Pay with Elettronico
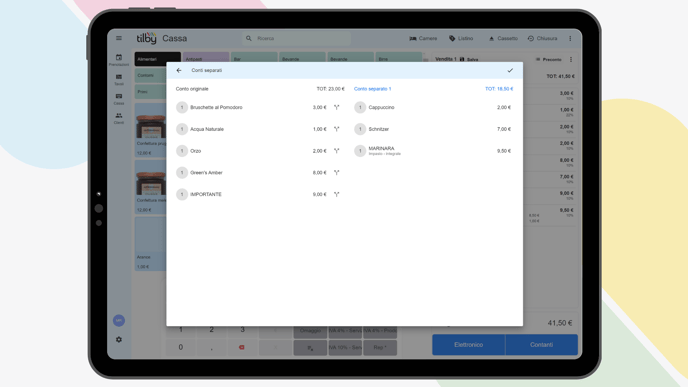 pyautogui.click(x=469, y=345)
